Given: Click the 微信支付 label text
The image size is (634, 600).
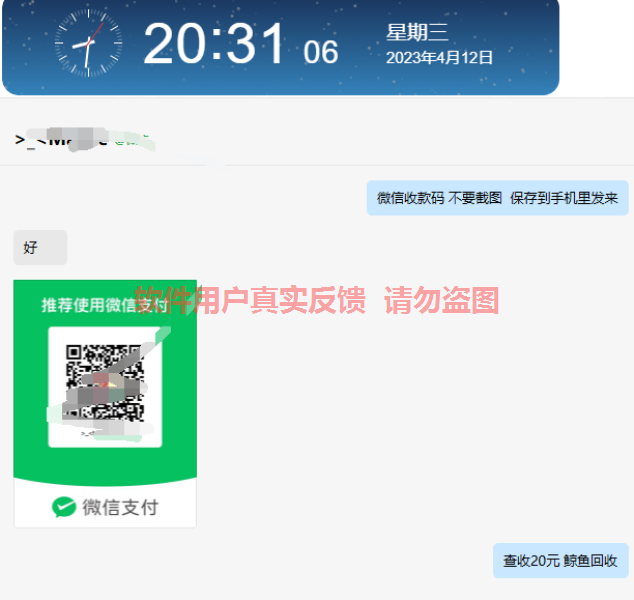Looking at the screenshot, I should pos(120,507).
